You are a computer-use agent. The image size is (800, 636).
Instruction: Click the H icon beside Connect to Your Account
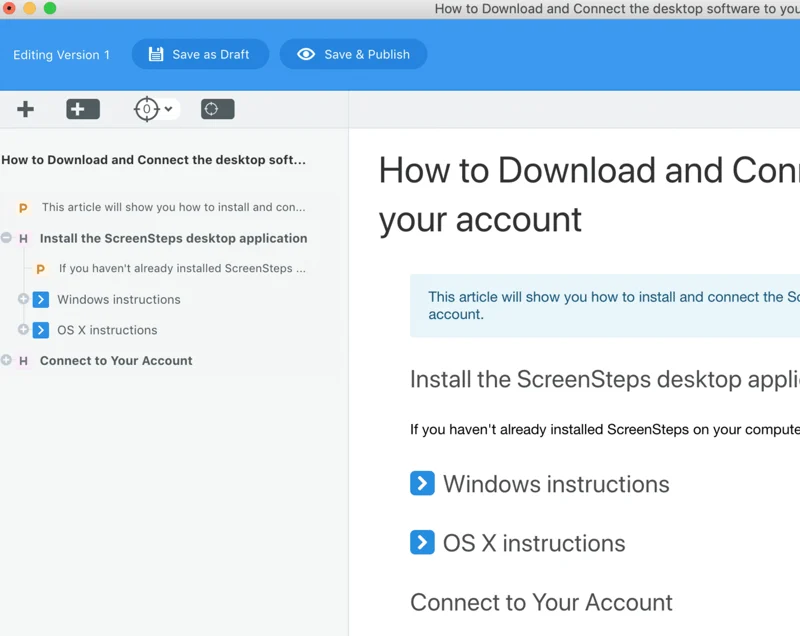click(23, 361)
